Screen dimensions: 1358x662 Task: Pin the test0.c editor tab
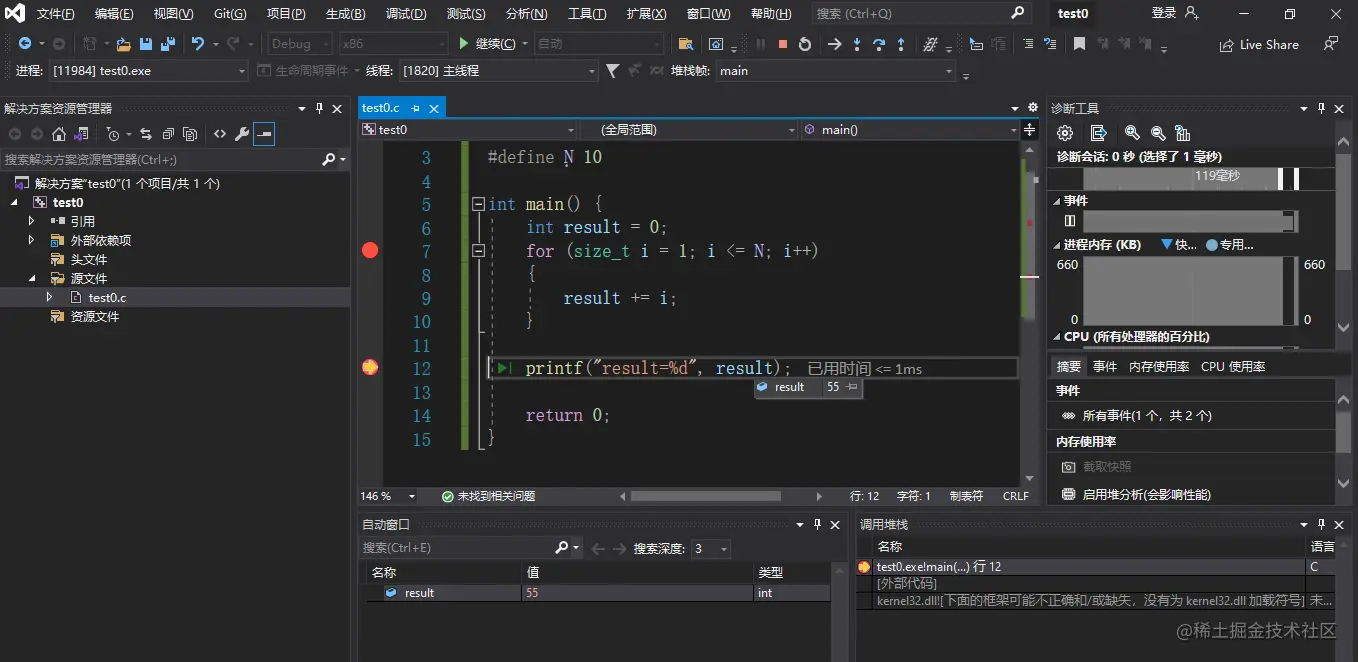click(x=416, y=108)
